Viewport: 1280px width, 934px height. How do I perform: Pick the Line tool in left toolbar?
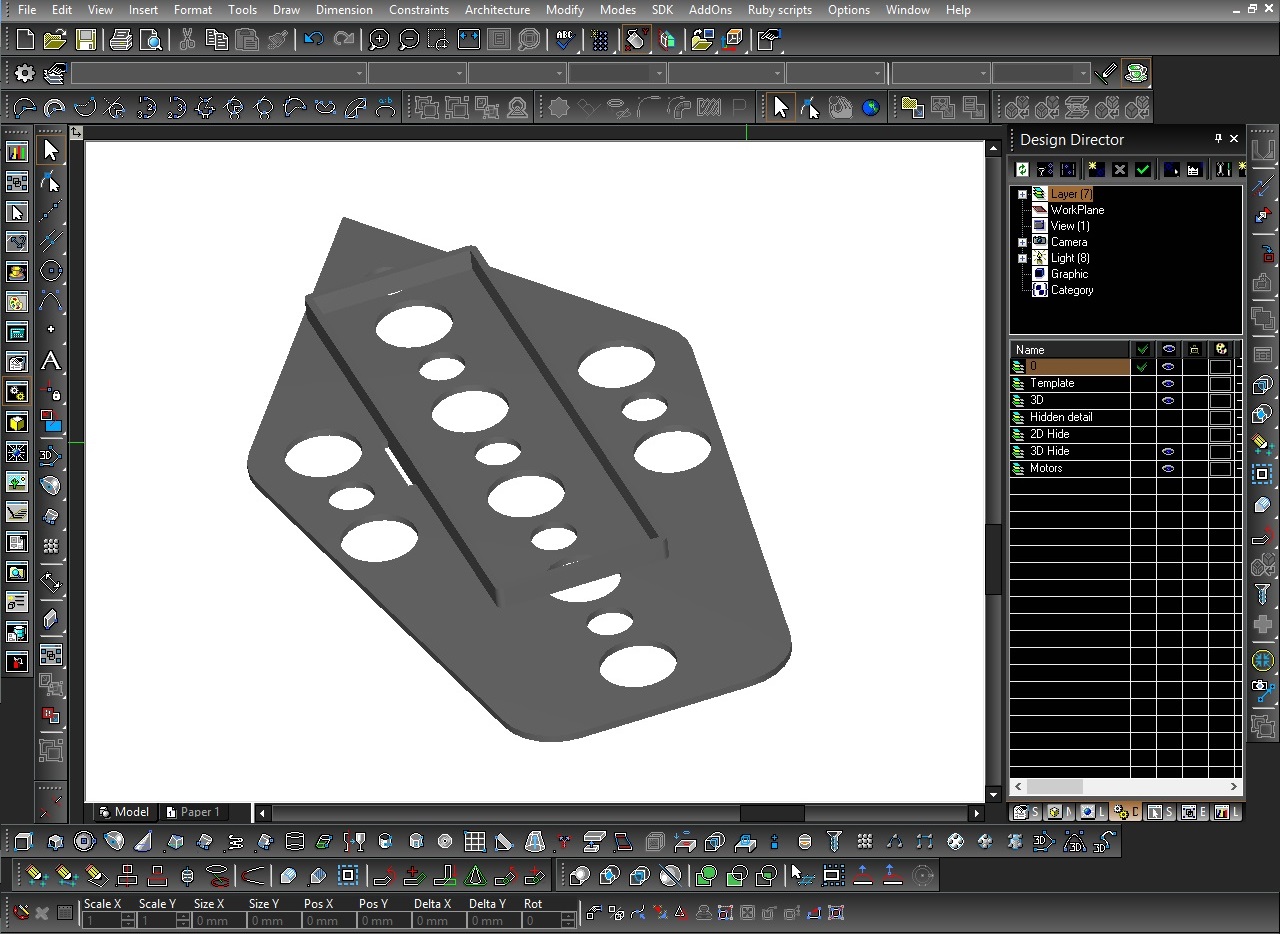click(51, 211)
